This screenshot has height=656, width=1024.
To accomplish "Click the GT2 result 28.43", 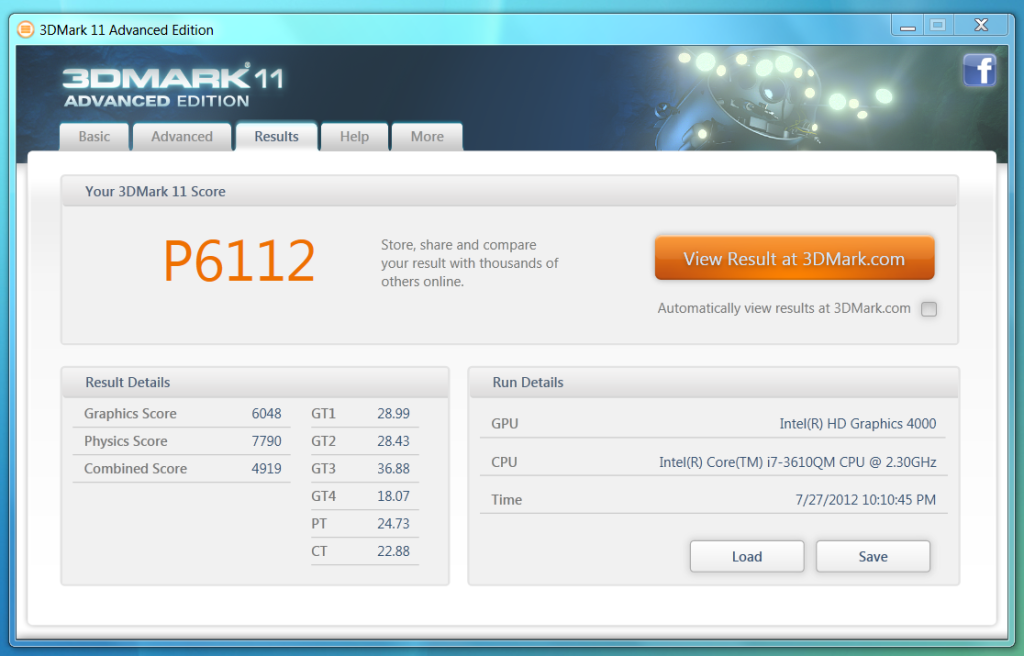I will [393, 441].
